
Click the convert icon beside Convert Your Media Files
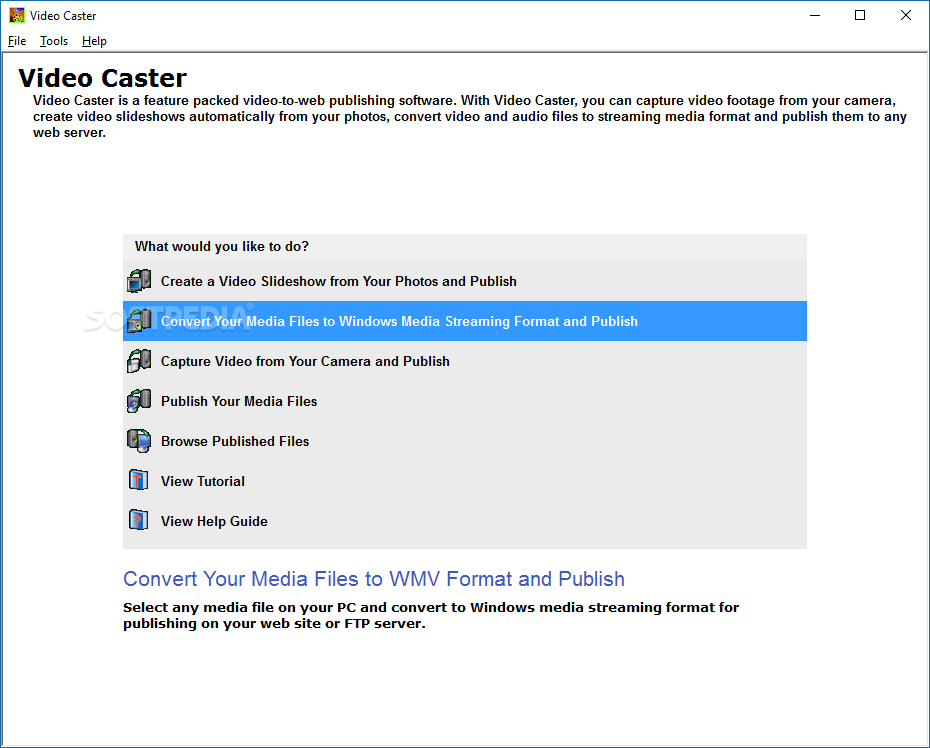[x=139, y=321]
